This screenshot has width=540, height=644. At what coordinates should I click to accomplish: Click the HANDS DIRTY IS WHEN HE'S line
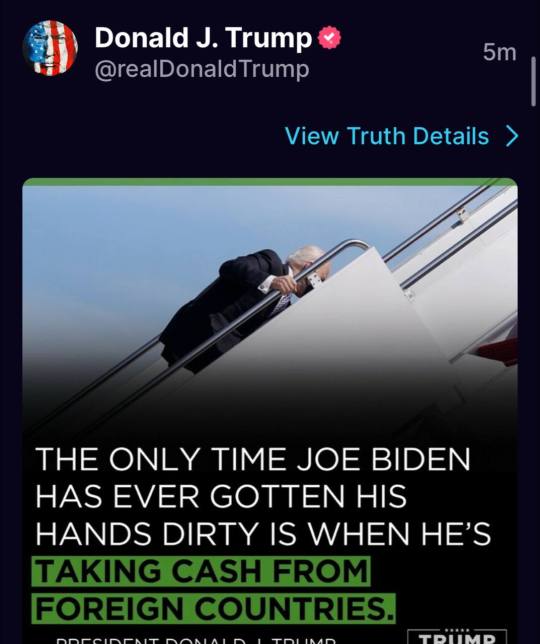(263, 534)
